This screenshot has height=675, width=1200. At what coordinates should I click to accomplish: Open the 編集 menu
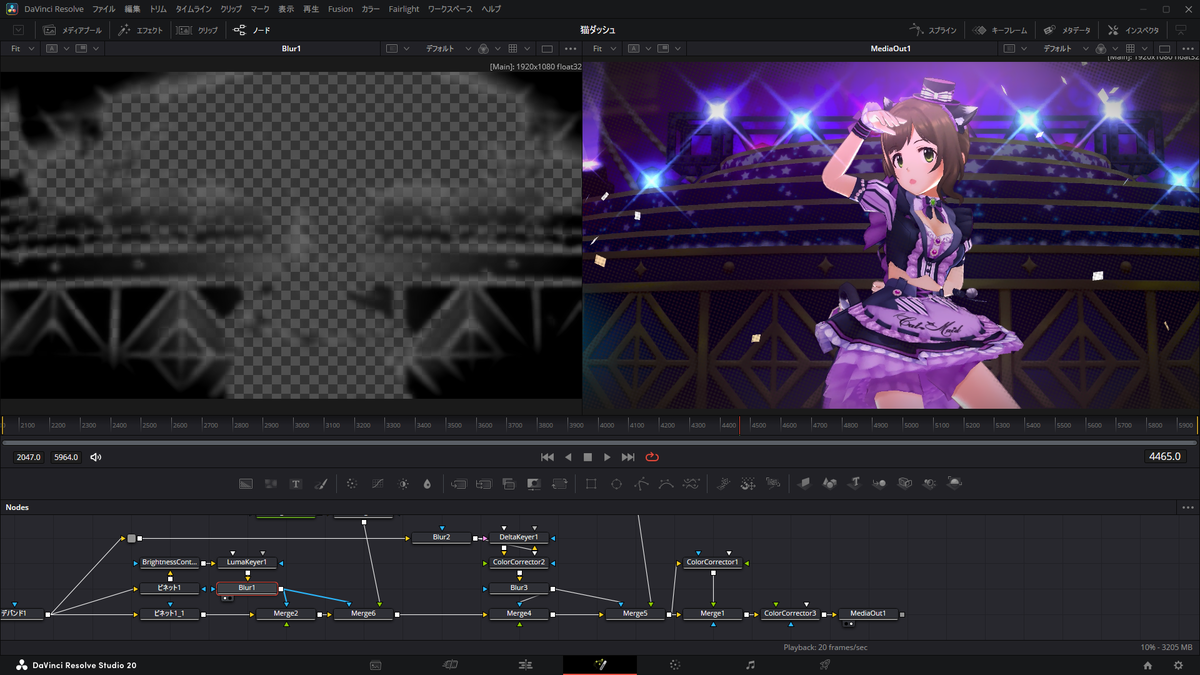point(132,9)
